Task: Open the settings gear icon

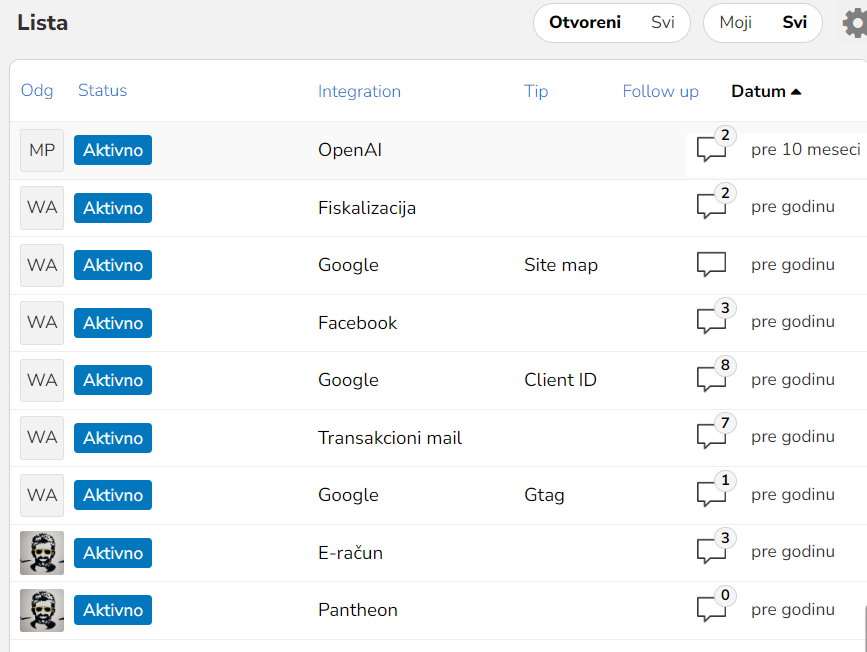Action: point(855,23)
